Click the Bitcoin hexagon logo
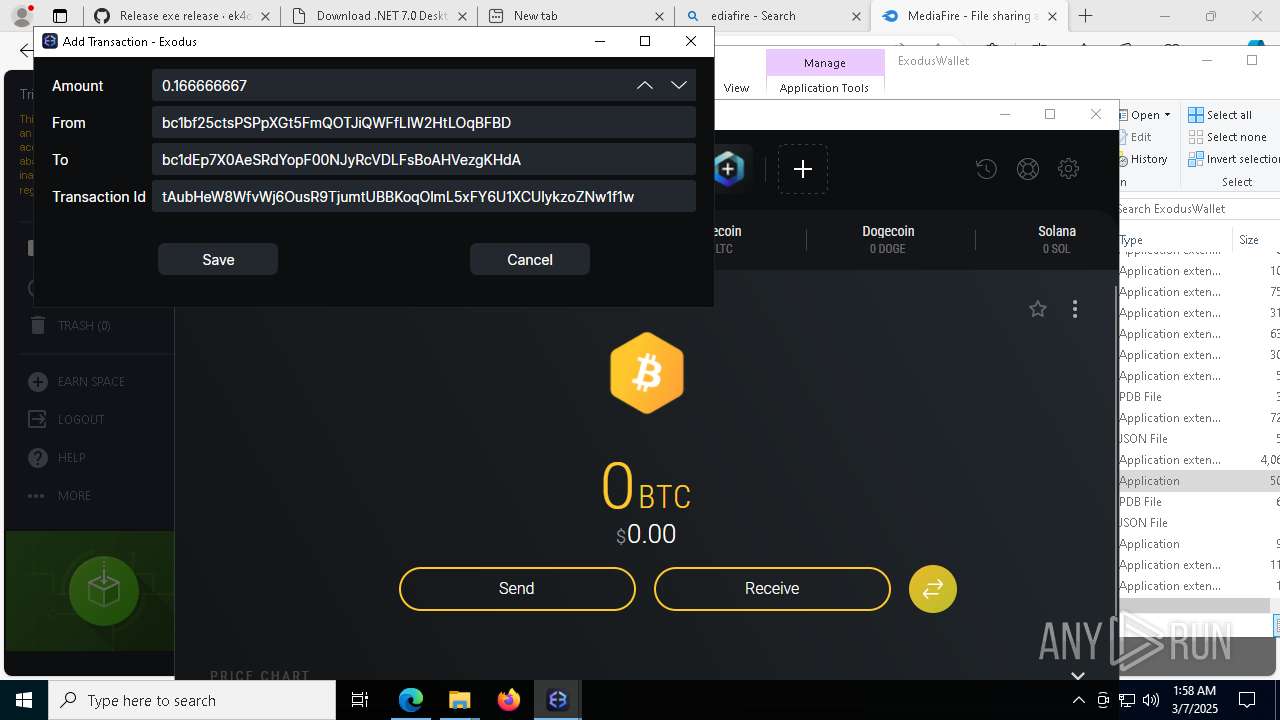The image size is (1280, 720). (x=647, y=373)
